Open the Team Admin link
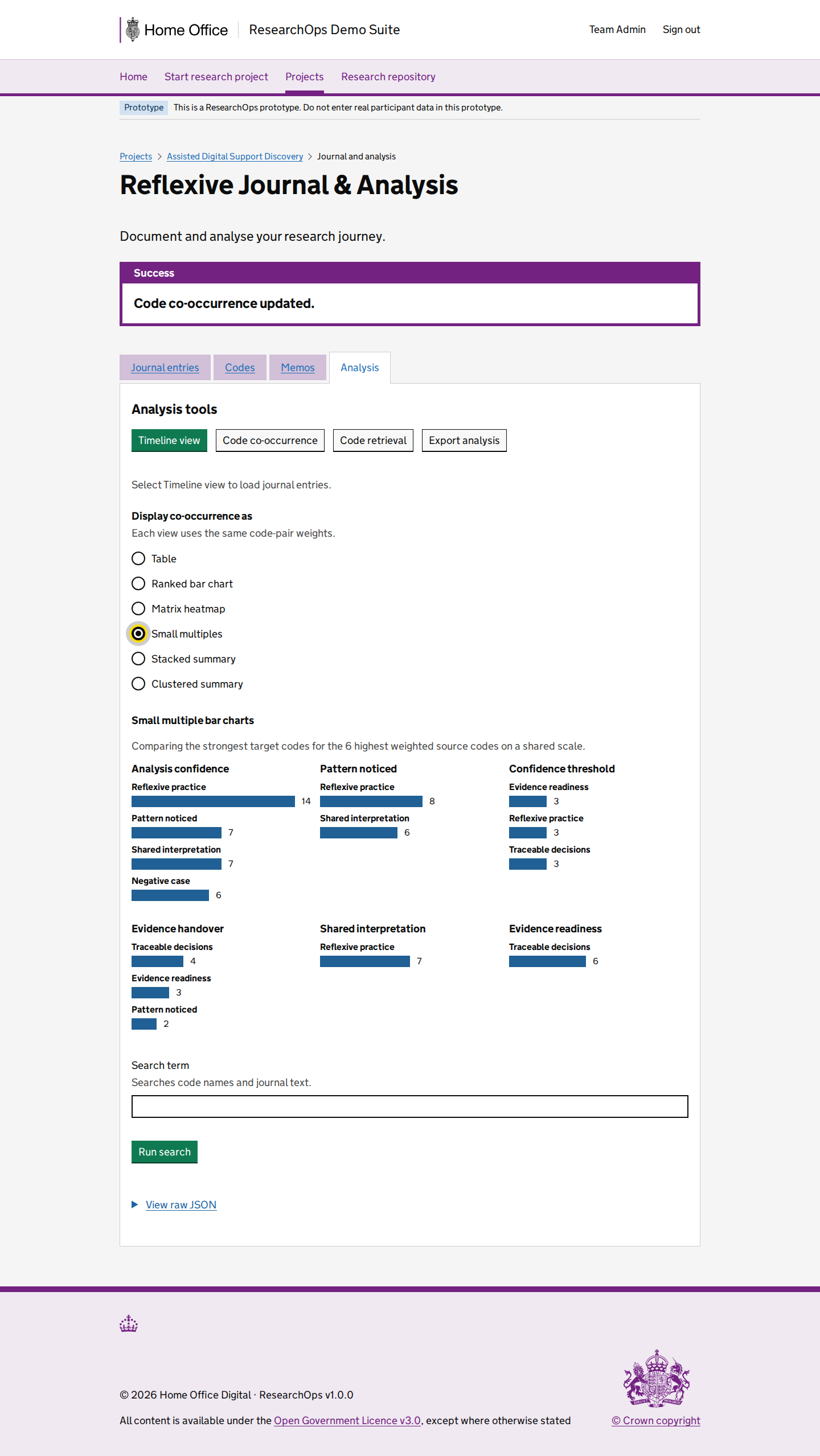The height and width of the screenshot is (1456, 820). click(617, 30)
